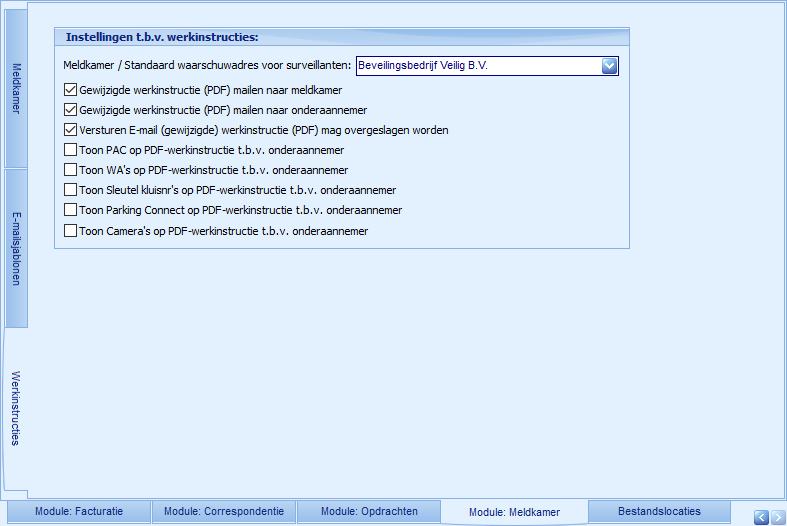The image size is (787, 526).
Task: Check Toon WA's op PDF-werkinstructie
Action: tap(70, 170)
